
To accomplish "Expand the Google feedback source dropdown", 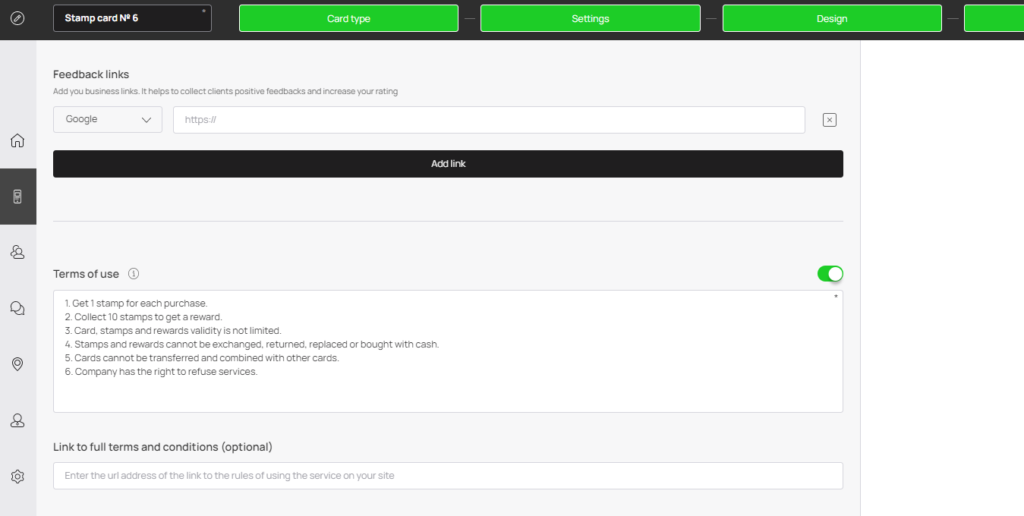I will tap(108, 120).
